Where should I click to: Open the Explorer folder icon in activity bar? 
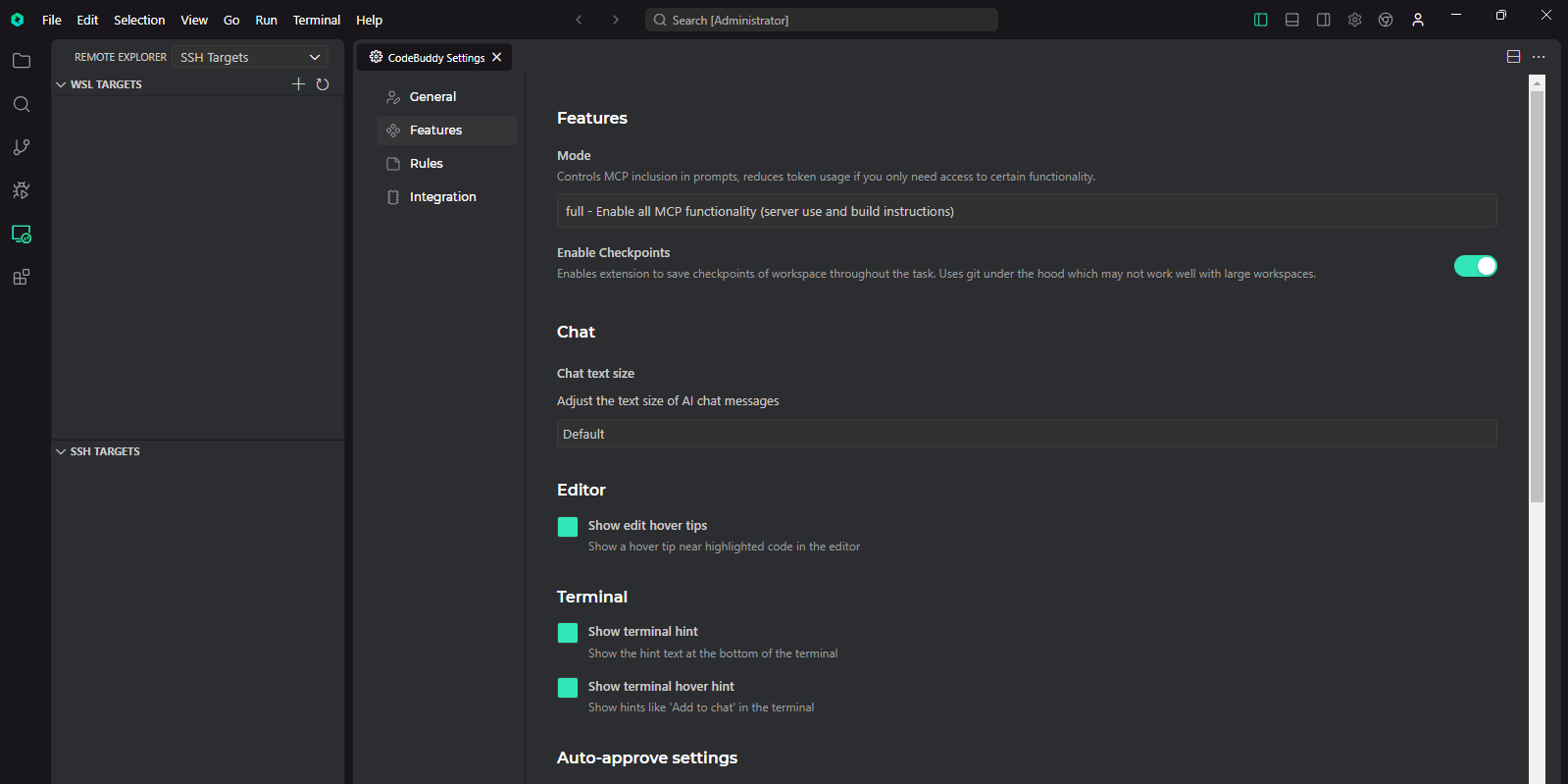coord(22,61)
